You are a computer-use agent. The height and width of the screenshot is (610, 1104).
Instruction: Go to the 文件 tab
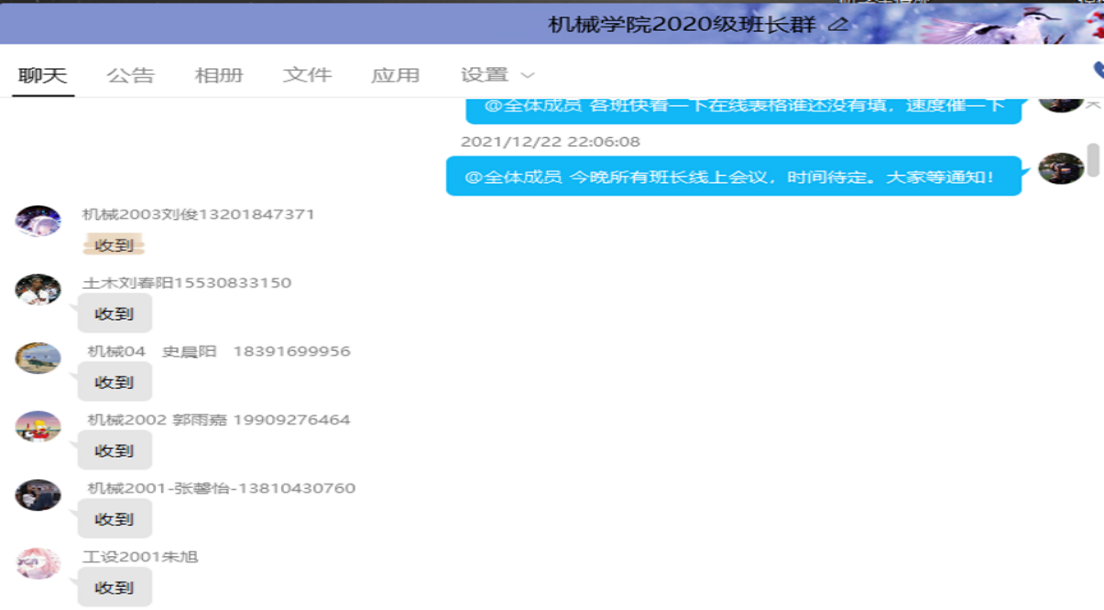(x=307, y=75)
